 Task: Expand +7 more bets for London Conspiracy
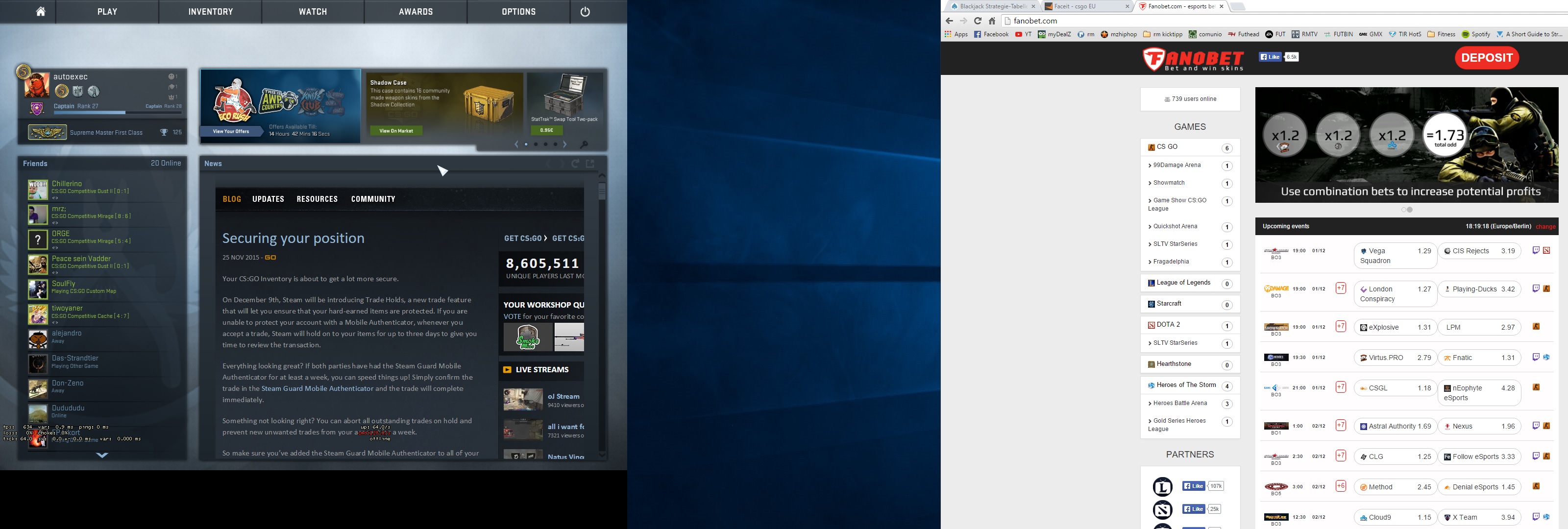(1340, 289)
